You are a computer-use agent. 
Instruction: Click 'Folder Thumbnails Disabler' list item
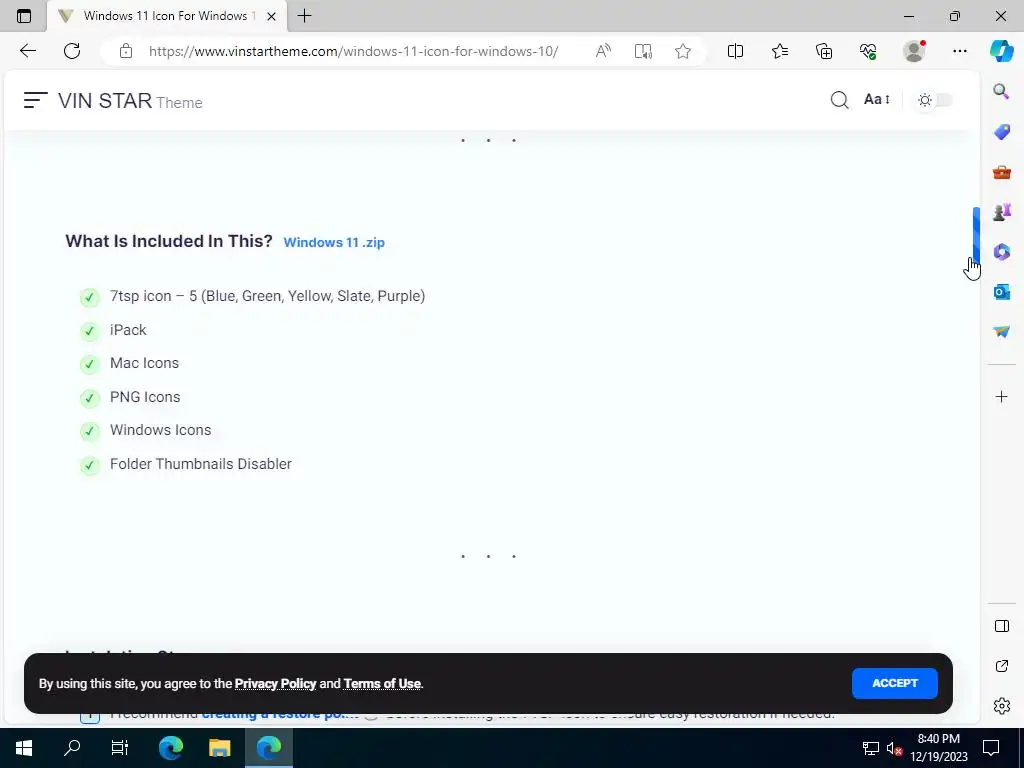pyautogui.click(x=200, y=464)
